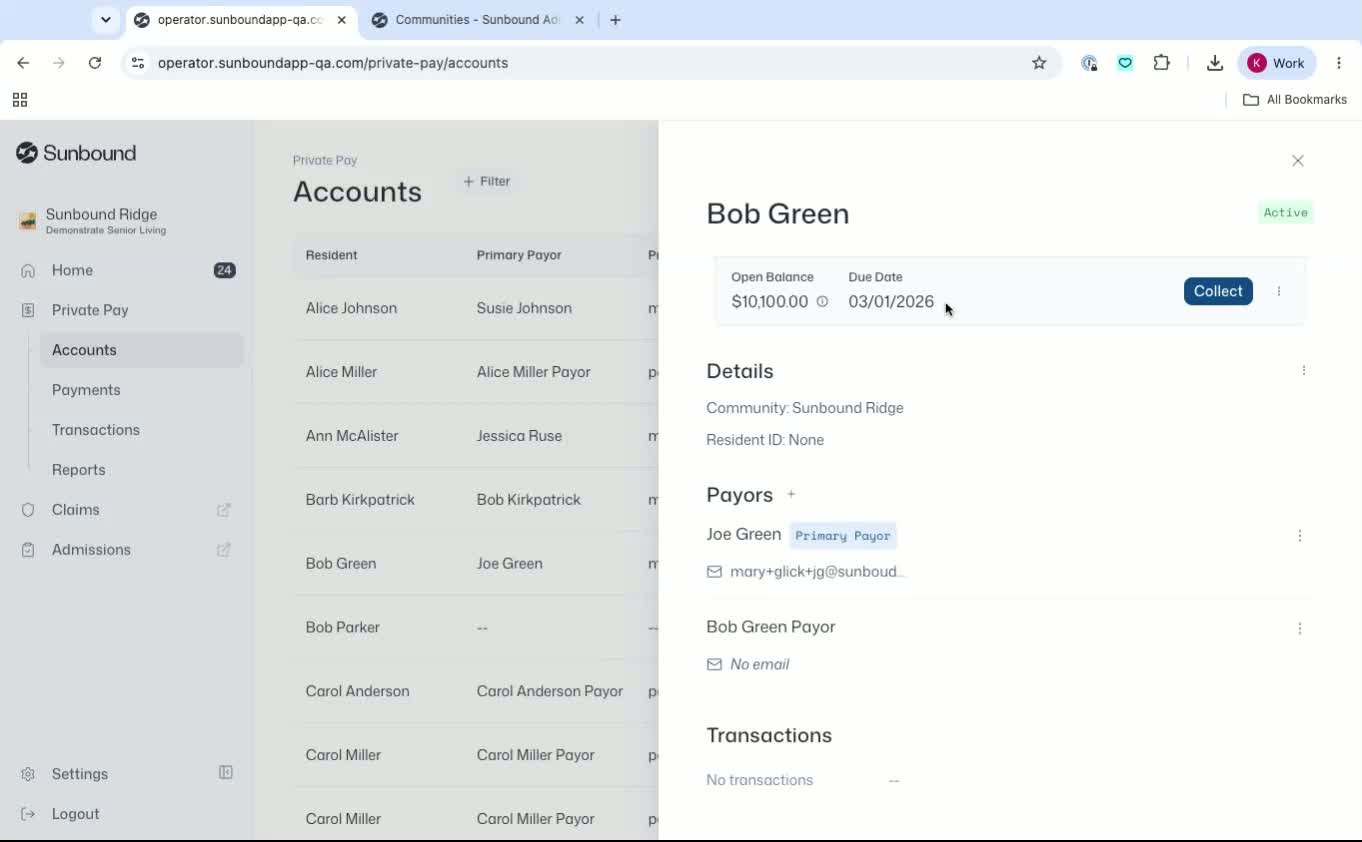Go to Payments in the sidebar
Image resolution: width=1362 pixels, height=842 pixels.
pos(86,390)
